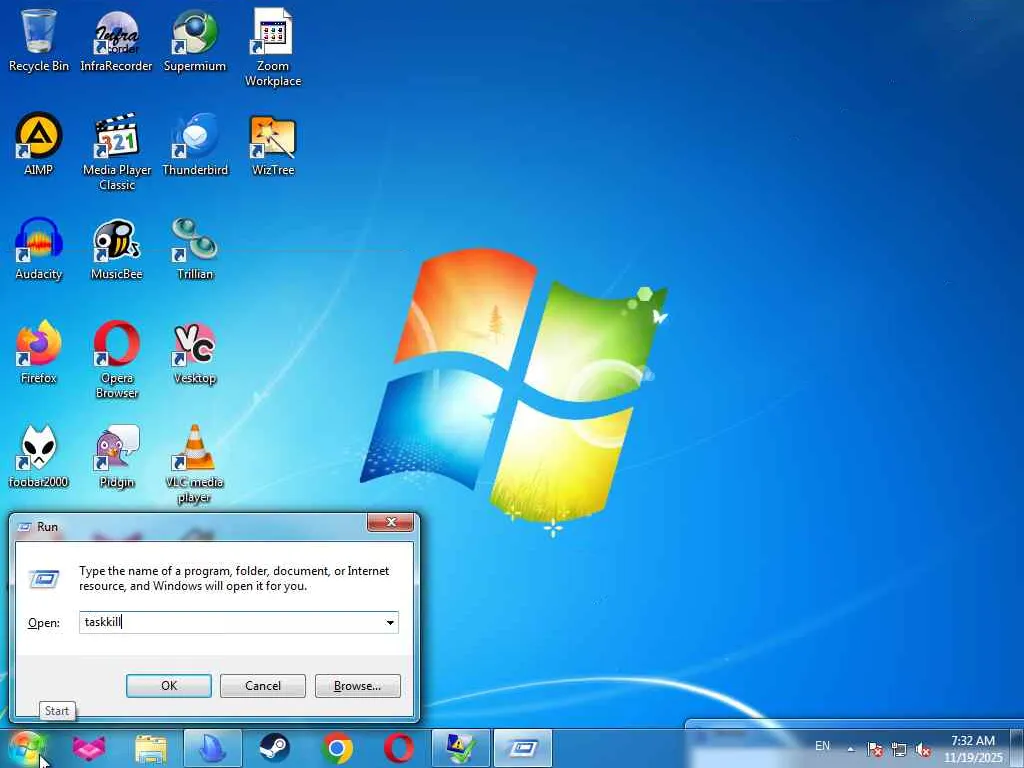Switch to the blue shark-fin taskbar app
Viewport: 1024px width, 768px height.
point(212,748)
